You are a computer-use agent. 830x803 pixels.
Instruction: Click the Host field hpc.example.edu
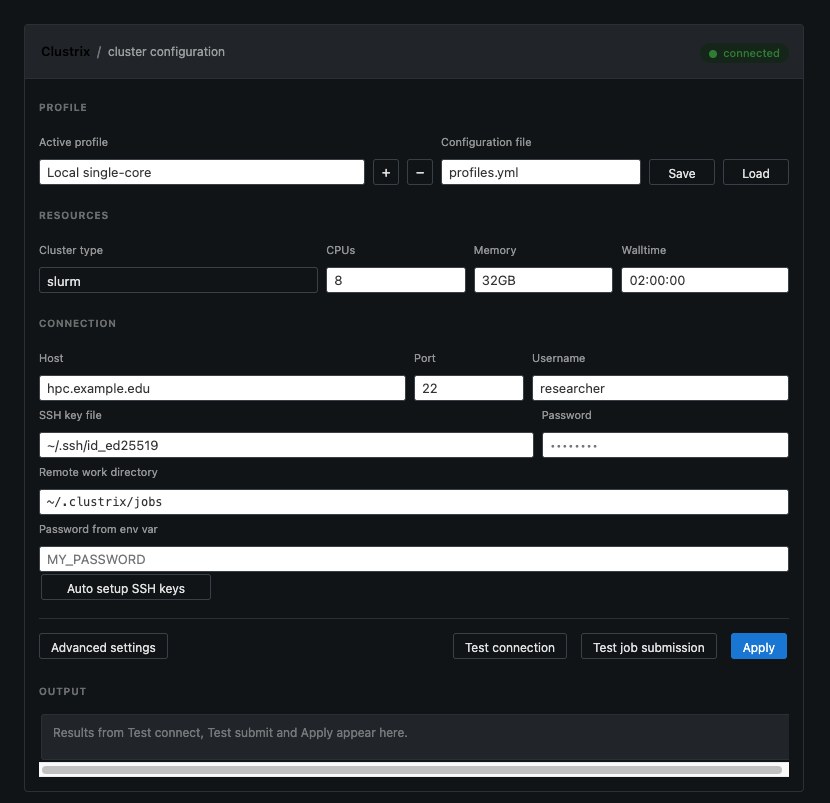[222, 388]
